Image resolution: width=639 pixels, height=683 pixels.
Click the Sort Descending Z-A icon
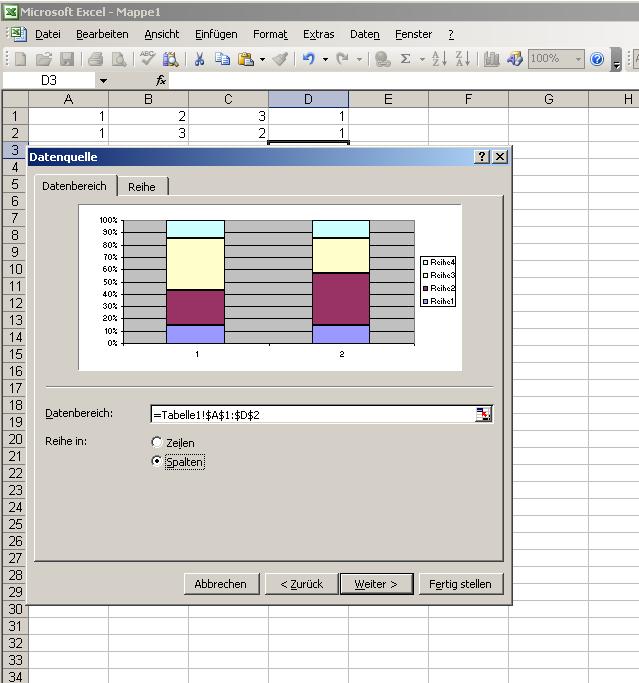click(x=463, y=59)
